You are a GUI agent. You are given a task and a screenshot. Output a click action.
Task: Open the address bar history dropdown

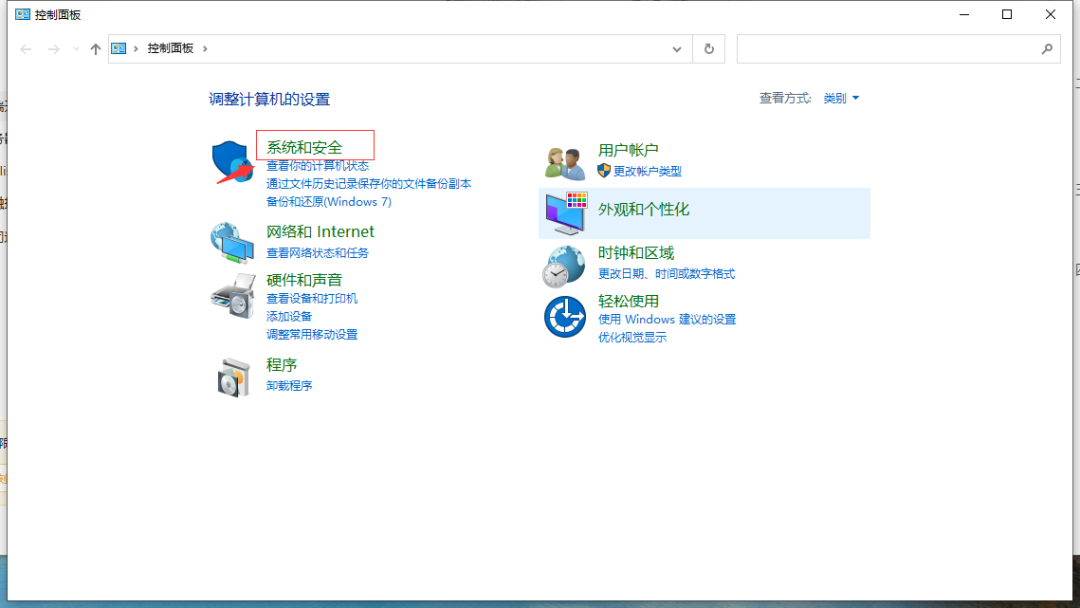click(x=676, y=48)
